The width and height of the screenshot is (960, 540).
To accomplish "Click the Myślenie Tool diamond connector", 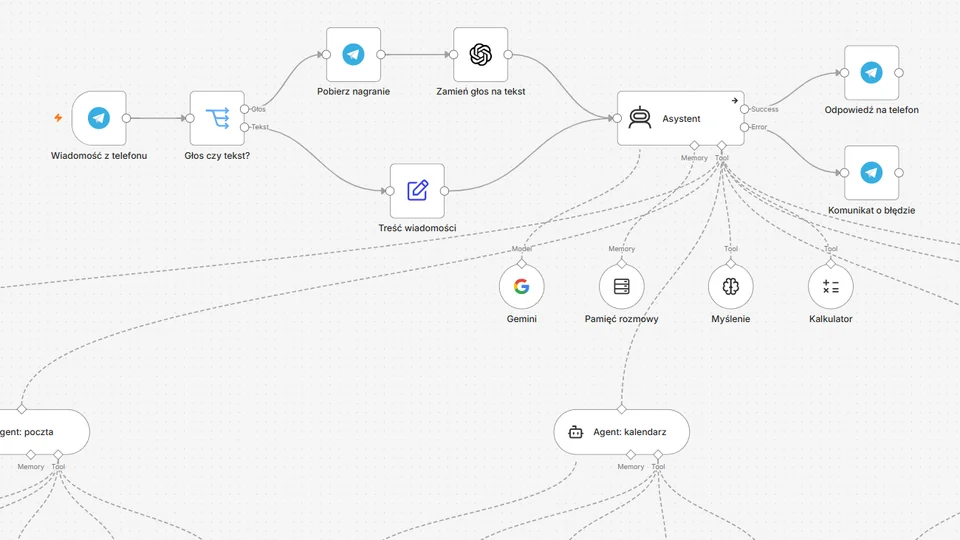I will coord(730,264).
